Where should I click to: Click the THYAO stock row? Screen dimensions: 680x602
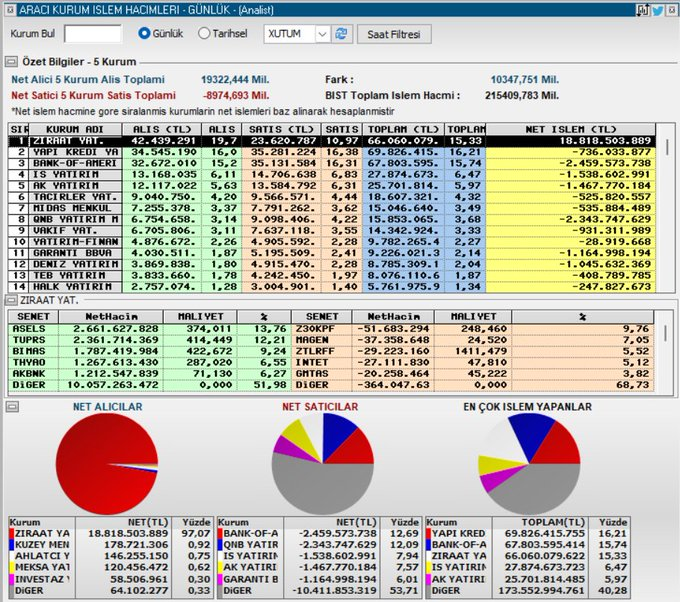coord(150,363)
